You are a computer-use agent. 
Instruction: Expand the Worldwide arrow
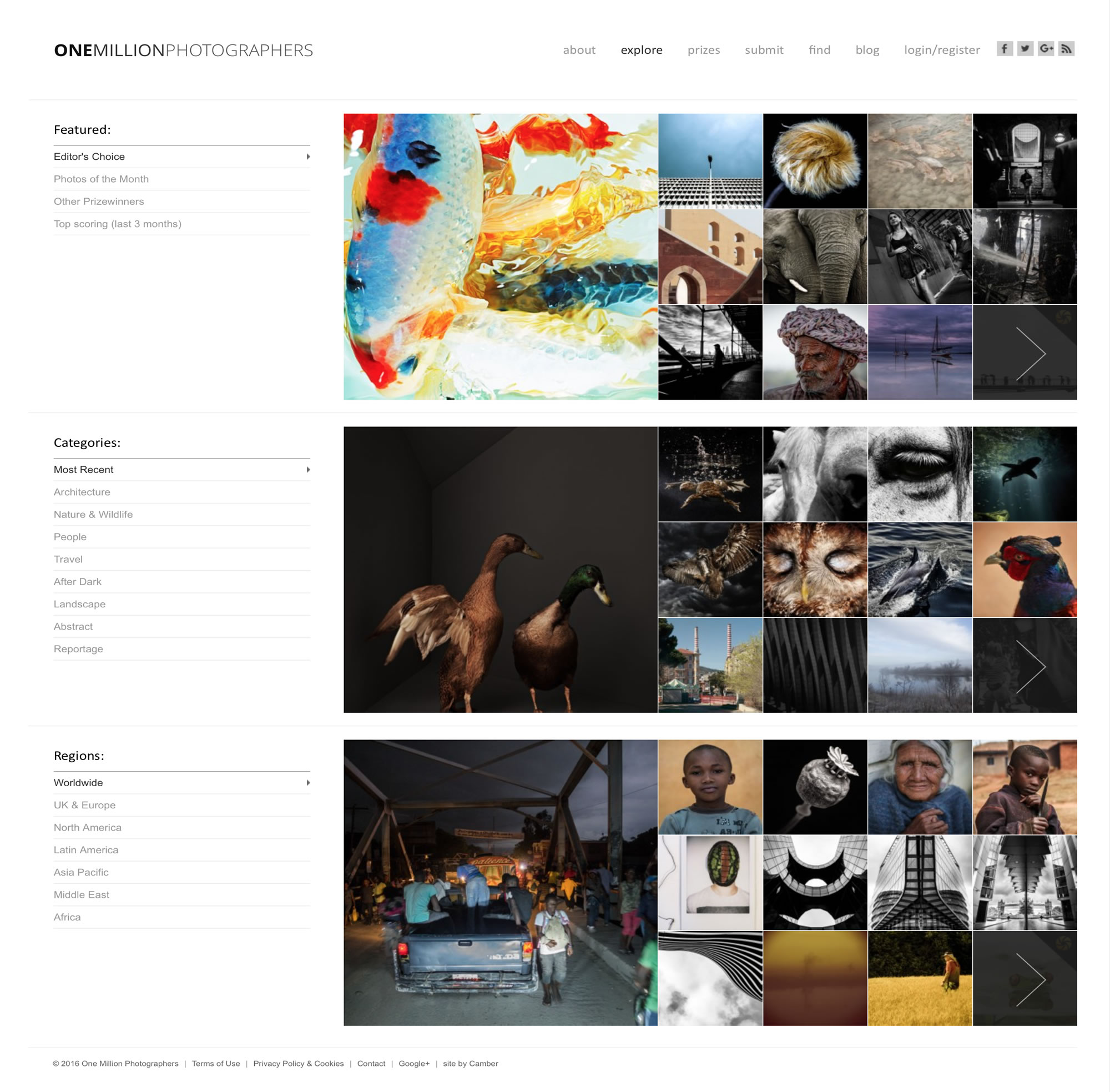click(308, 783)
